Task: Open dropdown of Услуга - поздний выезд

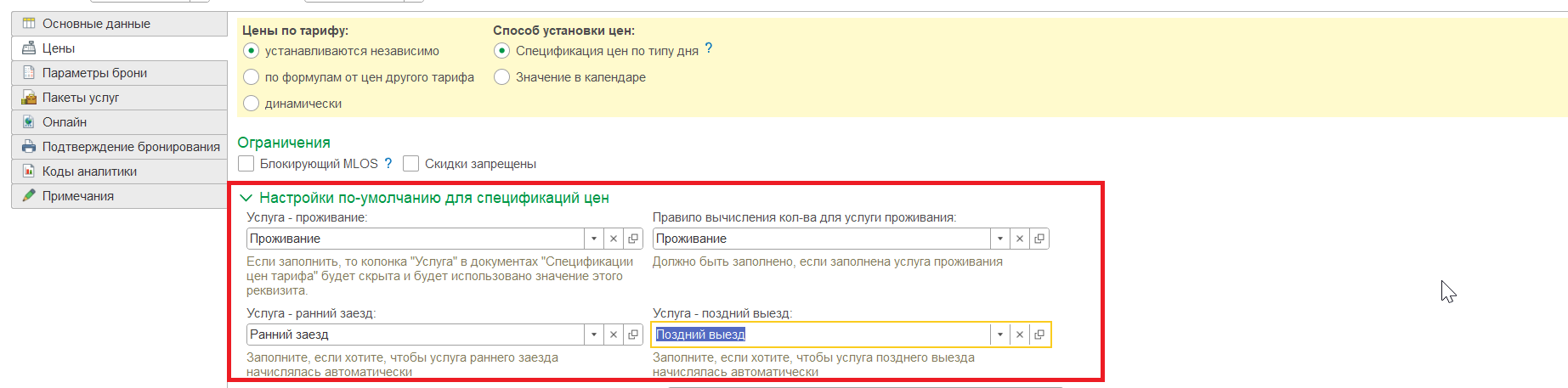Action: (x=1000, y=335)
